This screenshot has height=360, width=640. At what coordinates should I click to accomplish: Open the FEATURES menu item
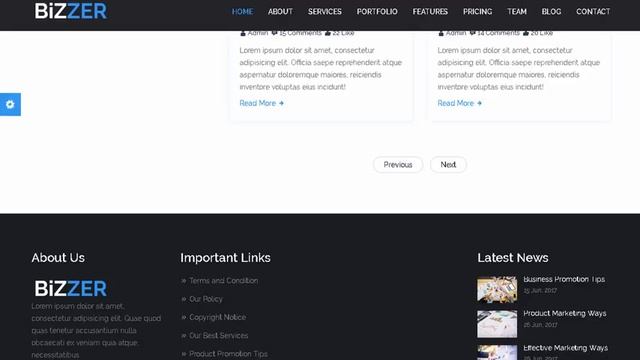pos(430,12)
